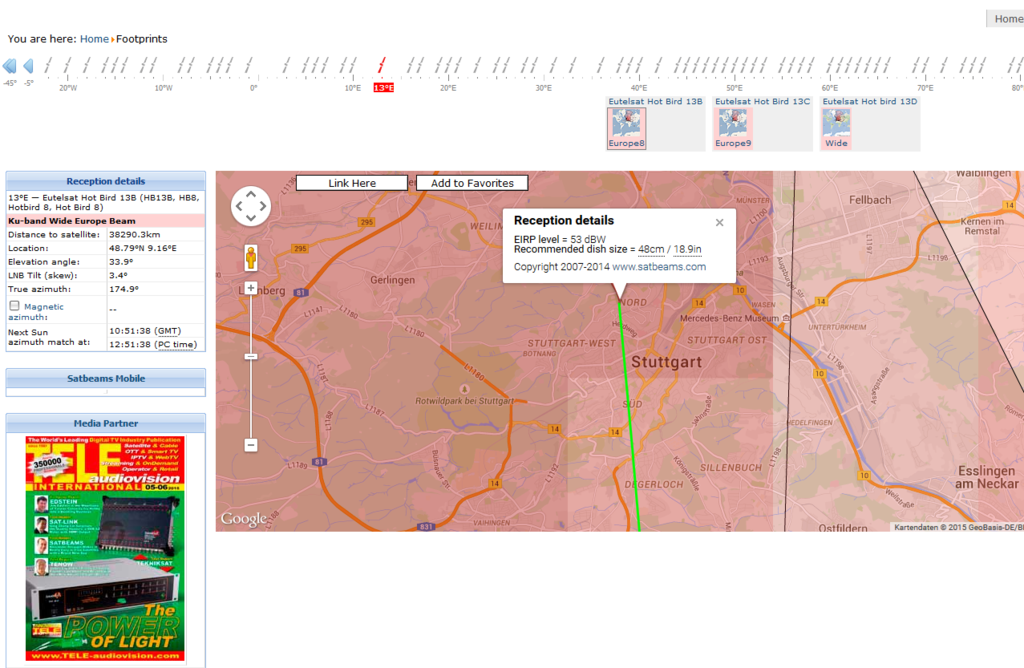Image resolution: width=1024 pixels, height=668 pixels.
Task: Click the Ku-band Wide Europe Beam row
Action: [106, 221]
